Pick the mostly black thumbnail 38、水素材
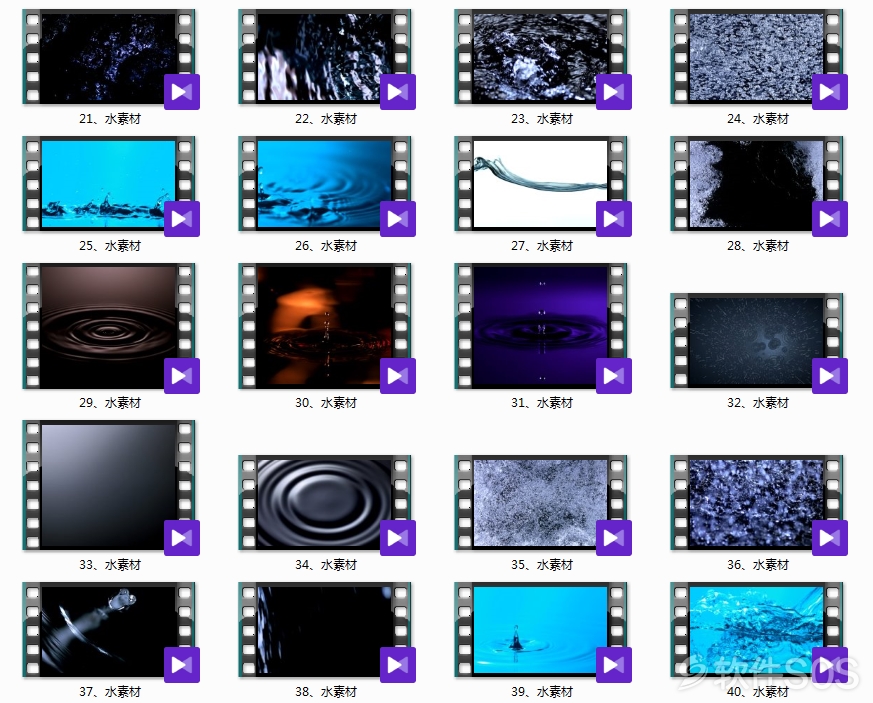The width and height of the screenshot is (873, 703). pos(325,630)
